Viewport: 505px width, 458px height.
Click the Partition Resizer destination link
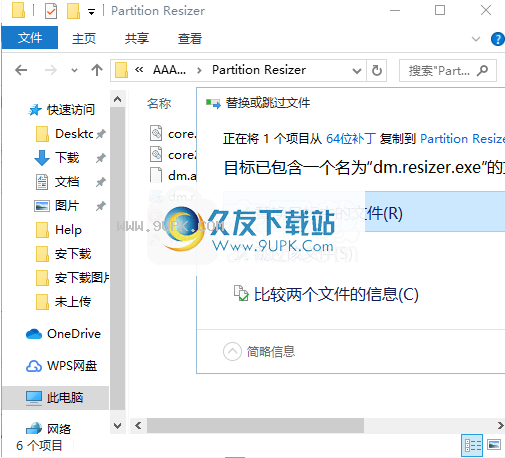(x=463, y=139)
